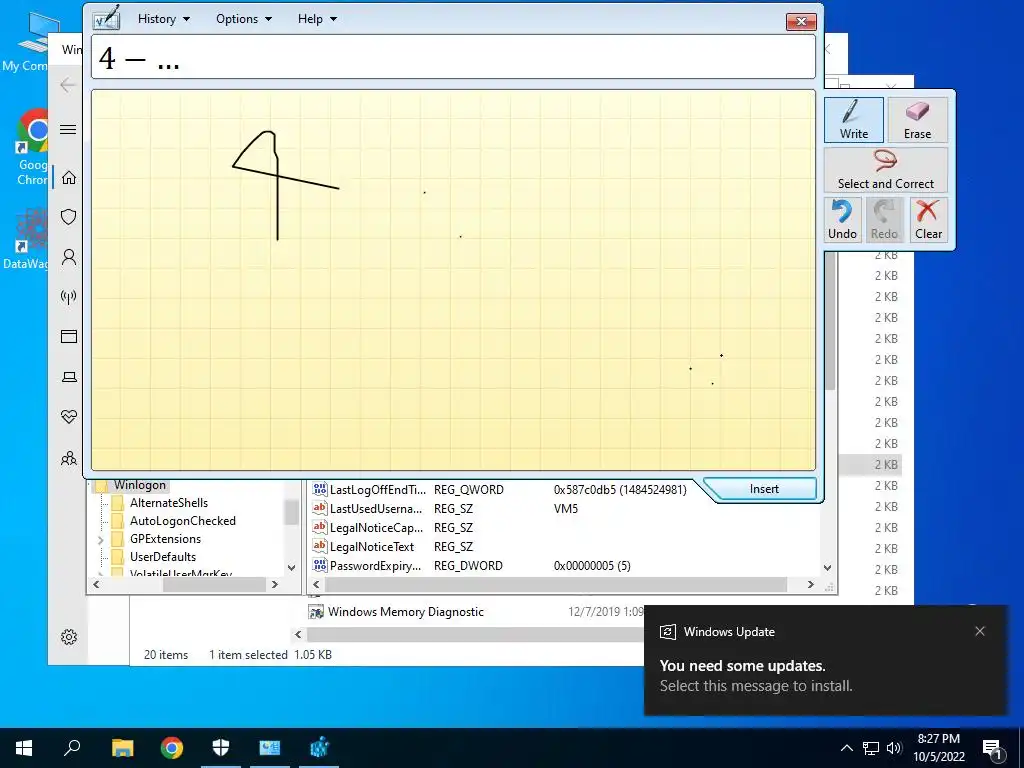The width and height of the screenshot is (1024, 768).
Task: Clear the math writing area
Action: coord(928,220)
